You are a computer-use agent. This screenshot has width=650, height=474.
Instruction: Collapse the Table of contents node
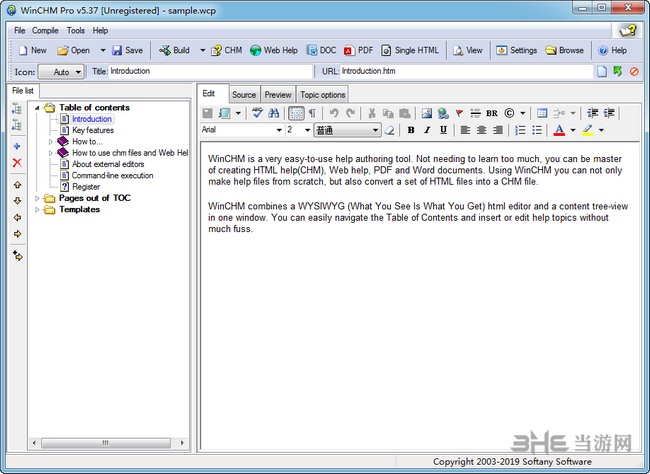(x=36, y=107)
